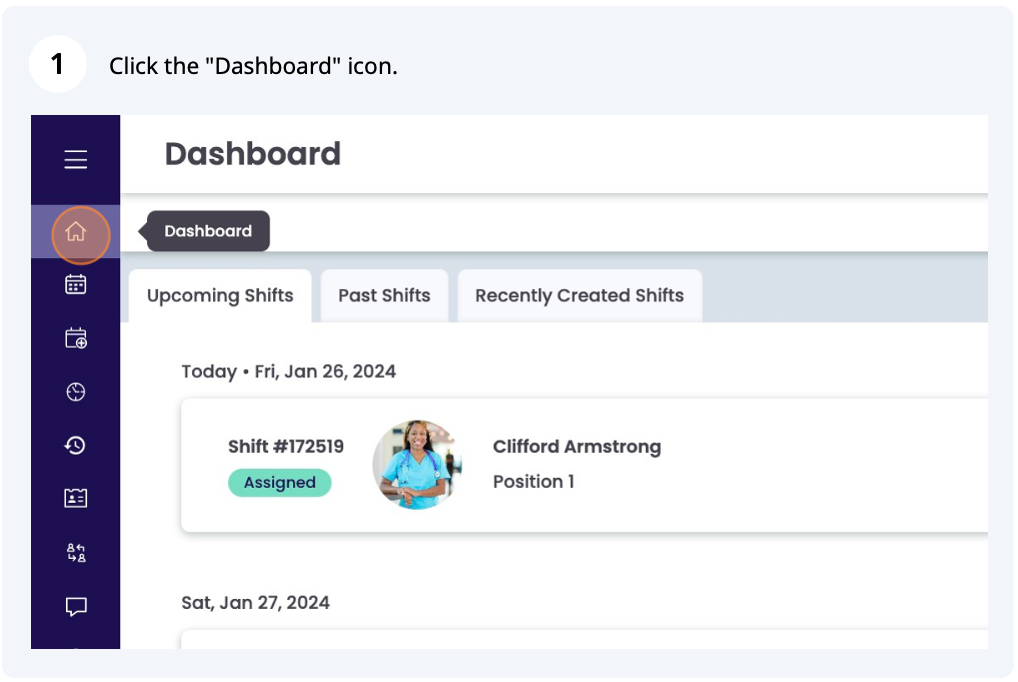Click the Assigned status badge
Viewport: 1018px width, 682px height.
pos(280,483)
